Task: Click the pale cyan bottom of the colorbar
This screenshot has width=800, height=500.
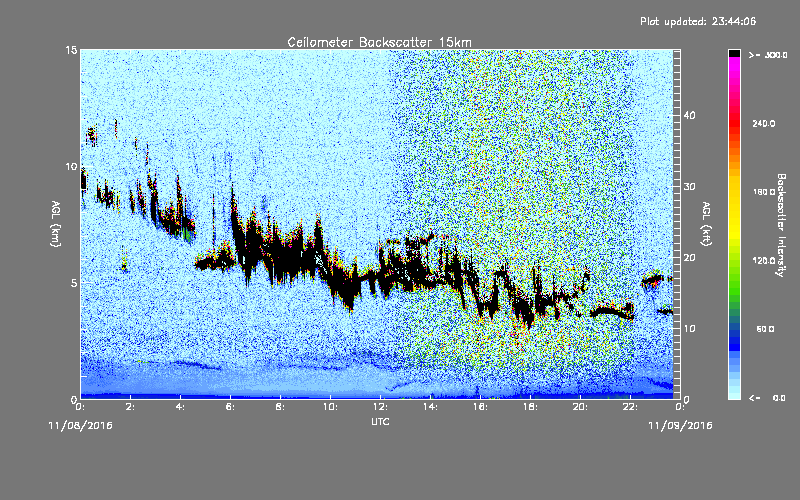Action: click(734, 392)
